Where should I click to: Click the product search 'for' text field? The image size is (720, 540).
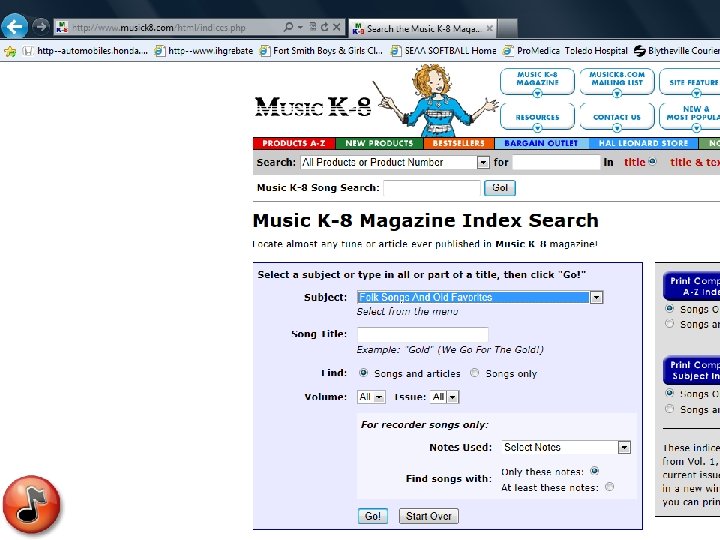(x=556, y=162)
